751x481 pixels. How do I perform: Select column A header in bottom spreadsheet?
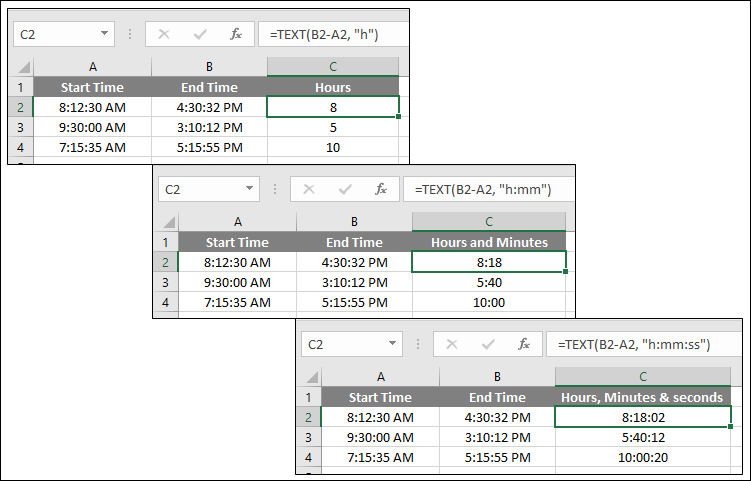pyautogui.click(x=381, y=377)
